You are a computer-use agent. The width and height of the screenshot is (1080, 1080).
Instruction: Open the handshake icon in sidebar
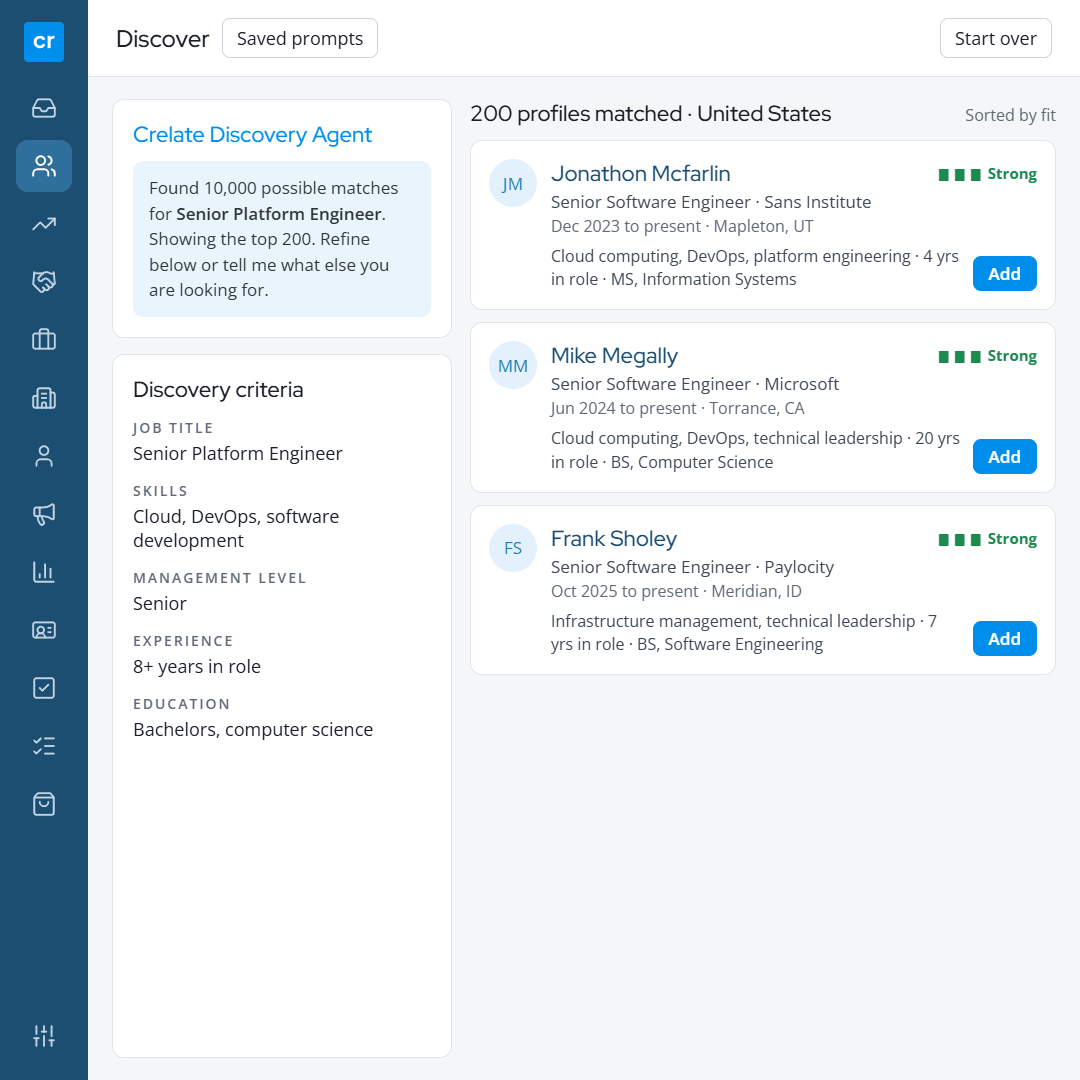click(44, 282)
